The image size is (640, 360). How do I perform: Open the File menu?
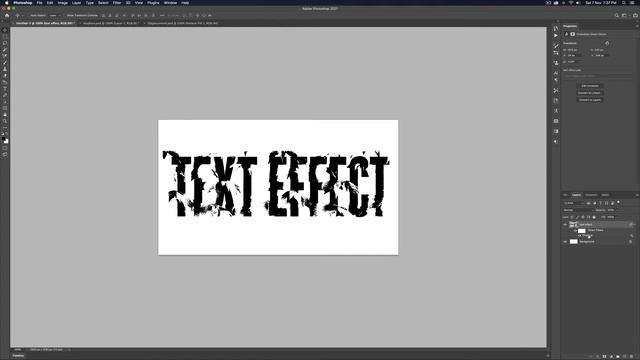click(40, 3)
